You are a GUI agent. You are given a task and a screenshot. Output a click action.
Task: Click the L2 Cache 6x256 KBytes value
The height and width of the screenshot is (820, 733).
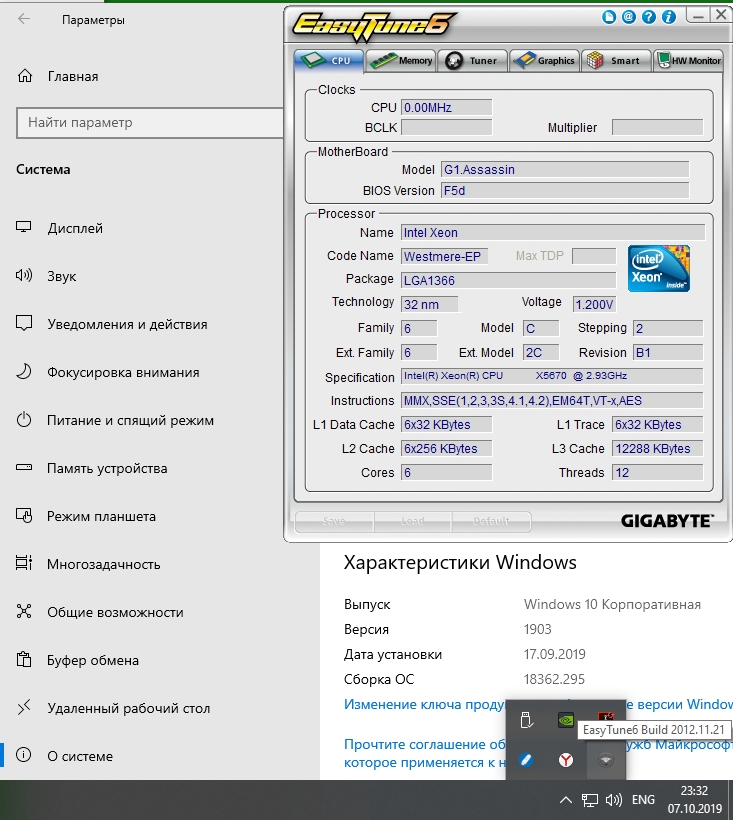click(x=446, y=449)
